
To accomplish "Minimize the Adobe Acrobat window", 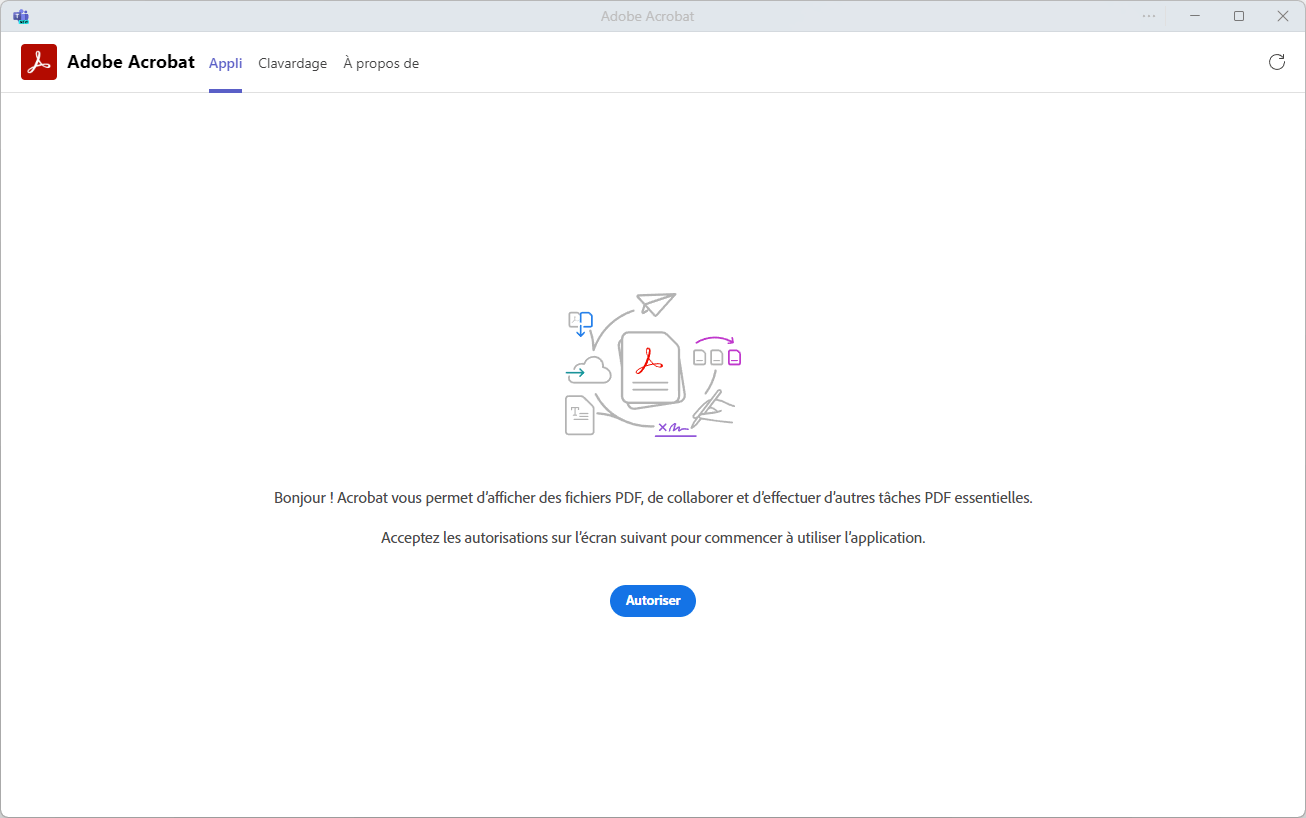I will tap(1194, 15).
